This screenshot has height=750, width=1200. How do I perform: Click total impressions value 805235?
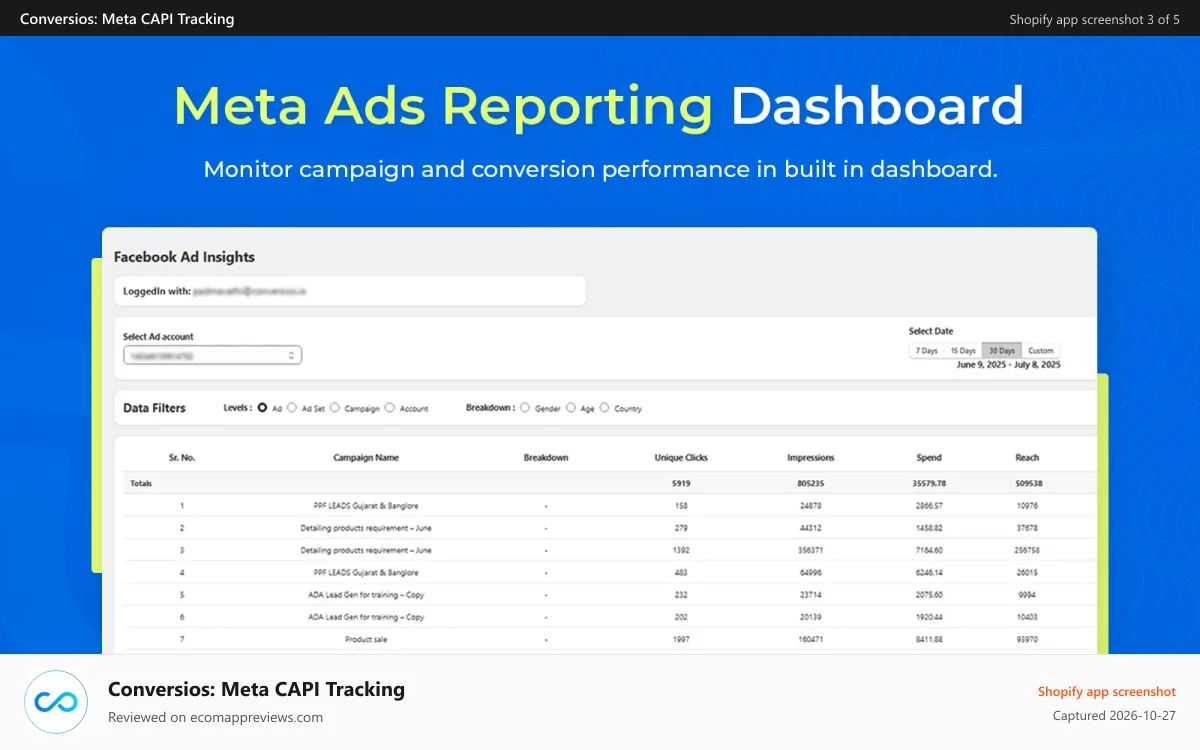811,484
